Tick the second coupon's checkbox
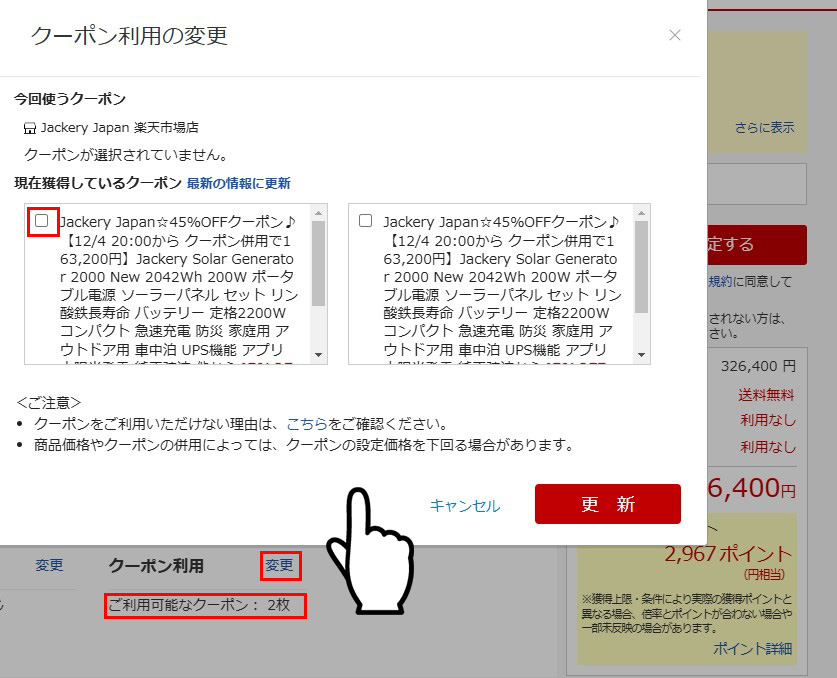Viewport: 837px width, 678px height. (366, 220)
